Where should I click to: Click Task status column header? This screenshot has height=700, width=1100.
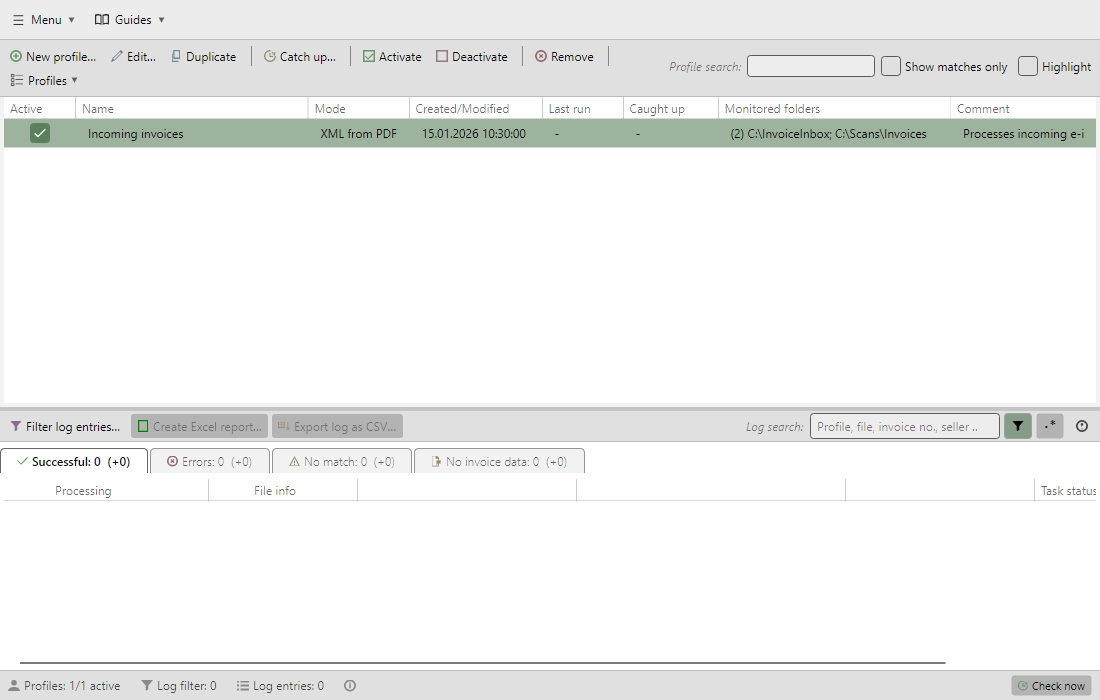(x=1066, y=491)
